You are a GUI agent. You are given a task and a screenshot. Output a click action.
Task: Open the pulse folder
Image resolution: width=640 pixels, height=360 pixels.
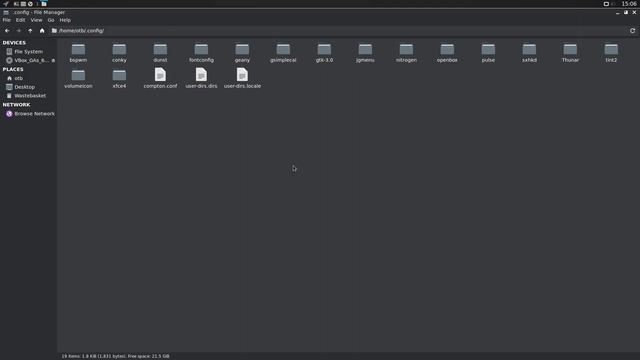pos(488,53)
